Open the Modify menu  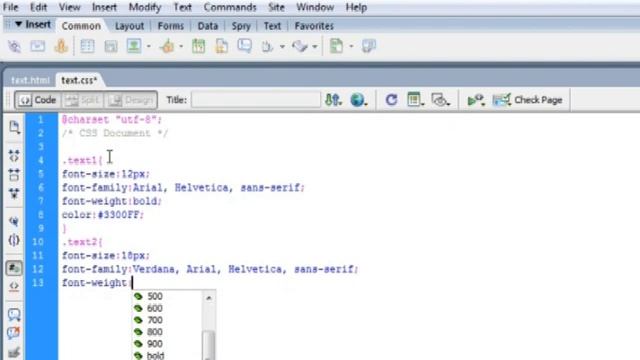pyautogui.click(x=145, y=7)
